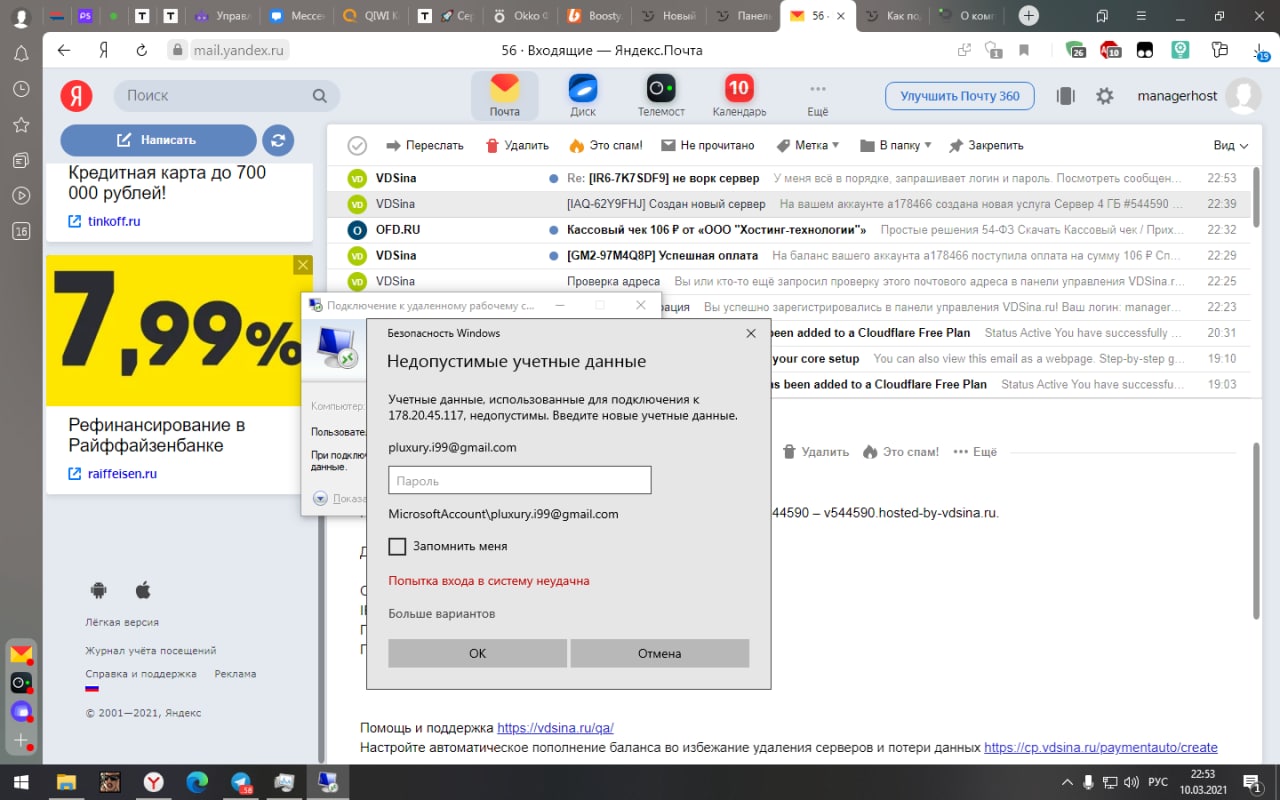Open the ••• Ещё menu in message pane
Viewport: 1280px width, 800px height.
pyautogui.click(x=975, y=452)
